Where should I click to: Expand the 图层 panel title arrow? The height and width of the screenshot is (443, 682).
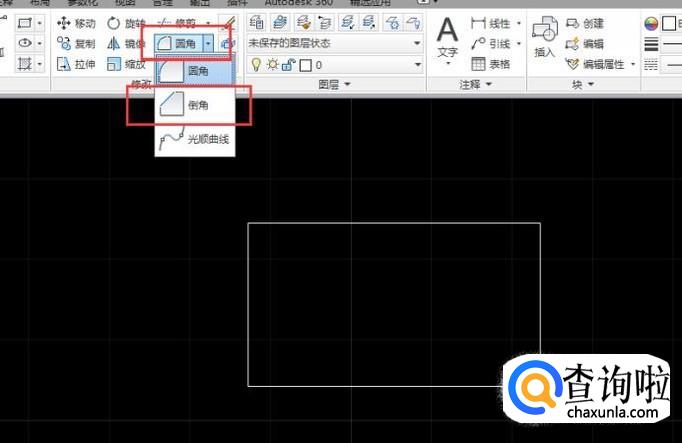[x=348, y=86]
